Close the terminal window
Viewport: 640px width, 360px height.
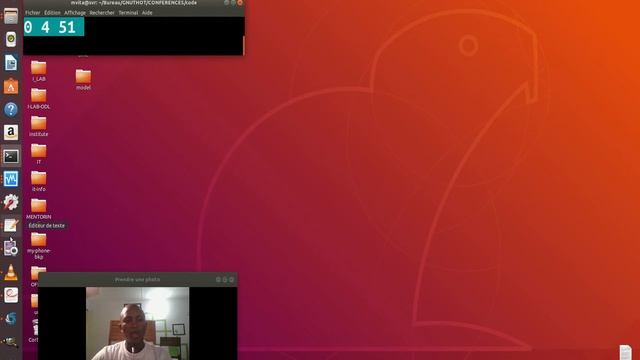(x=240, y=2)
